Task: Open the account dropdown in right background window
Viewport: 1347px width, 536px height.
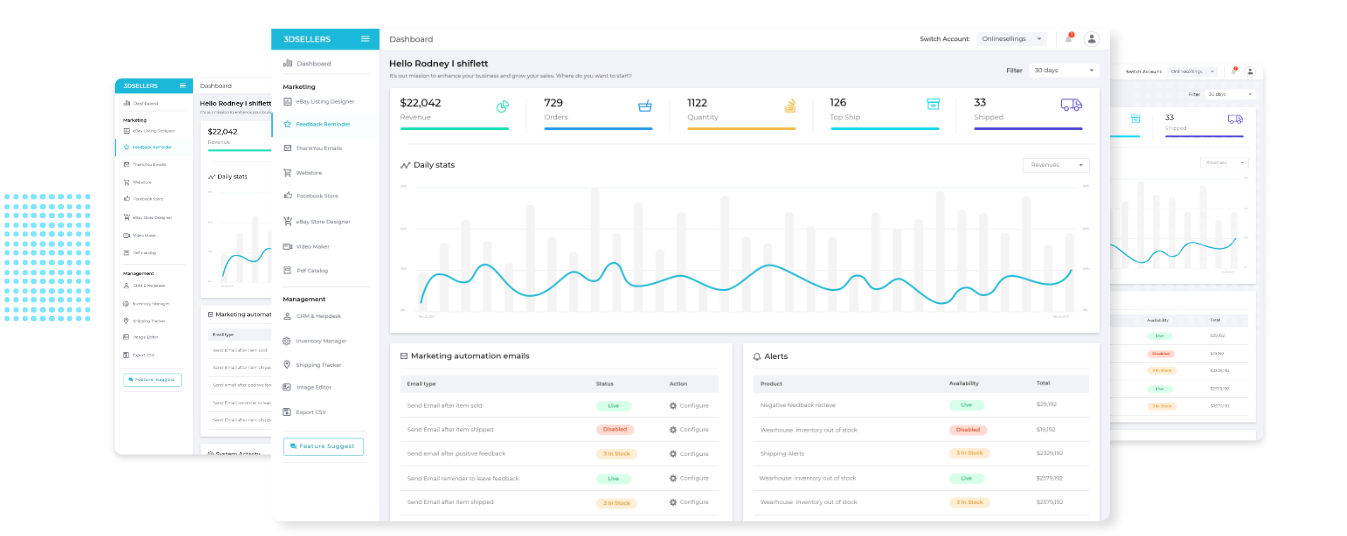Action: pyautogui.click(x=1192, y=72)
